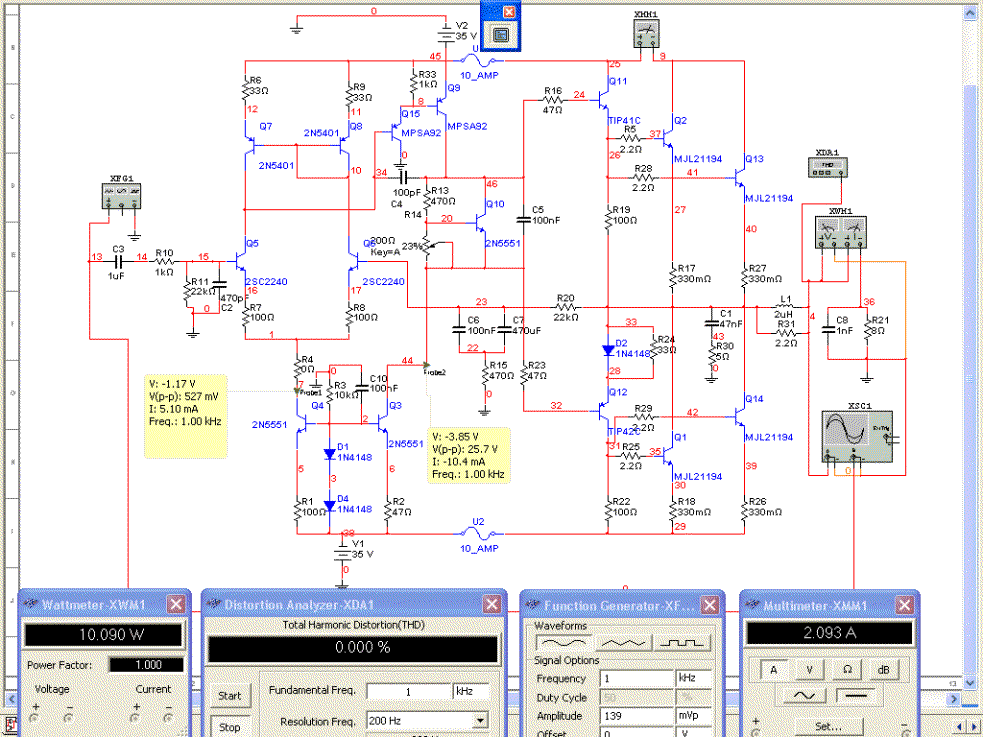Open the Resolution Freq. 200 Hz dropdown

[480, 721]
